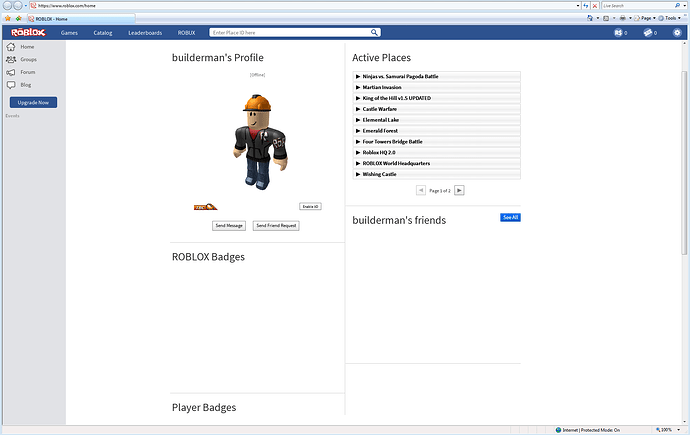The height and width of the screenshot is (435, 690).
Task: Expand the Emerald Forest place
Action: [436, 131]
